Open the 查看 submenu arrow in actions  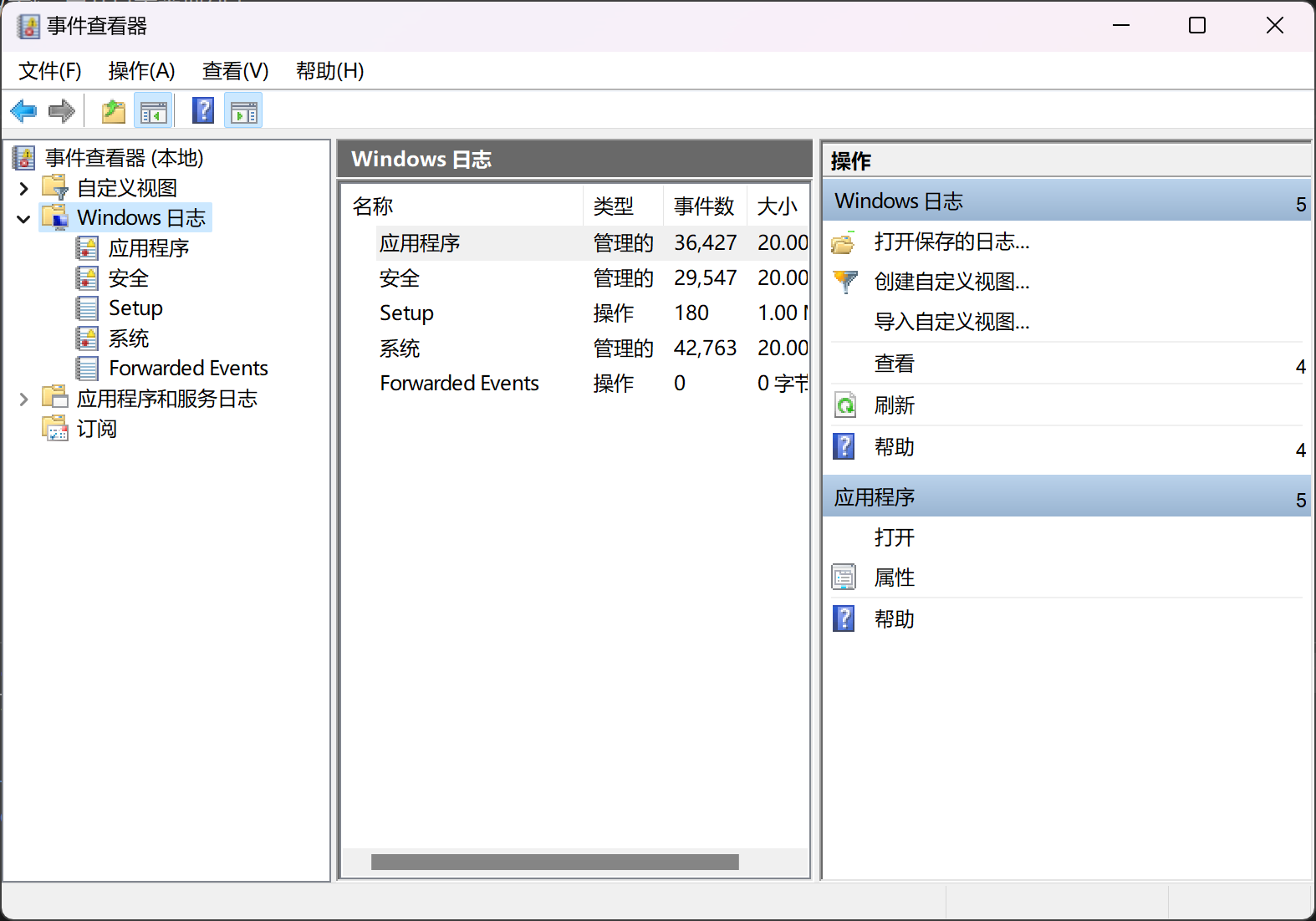coord(1301,366)
